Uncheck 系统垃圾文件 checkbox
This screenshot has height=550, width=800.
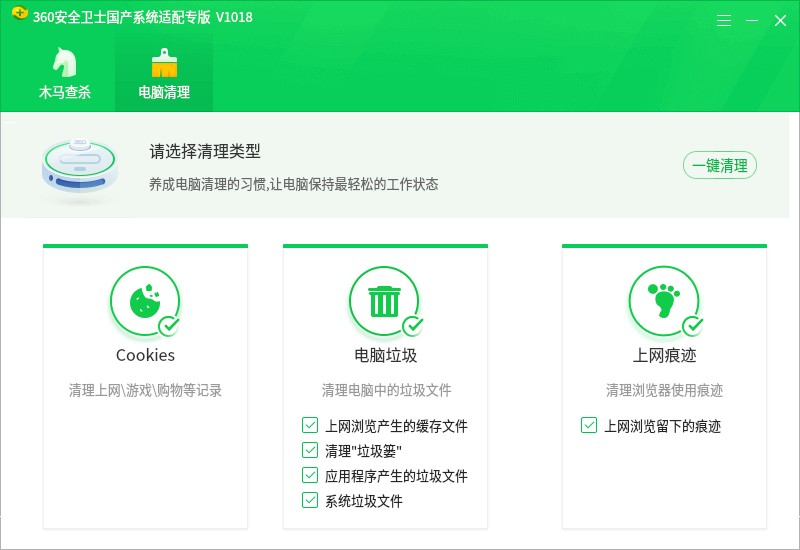coord(310,500)
